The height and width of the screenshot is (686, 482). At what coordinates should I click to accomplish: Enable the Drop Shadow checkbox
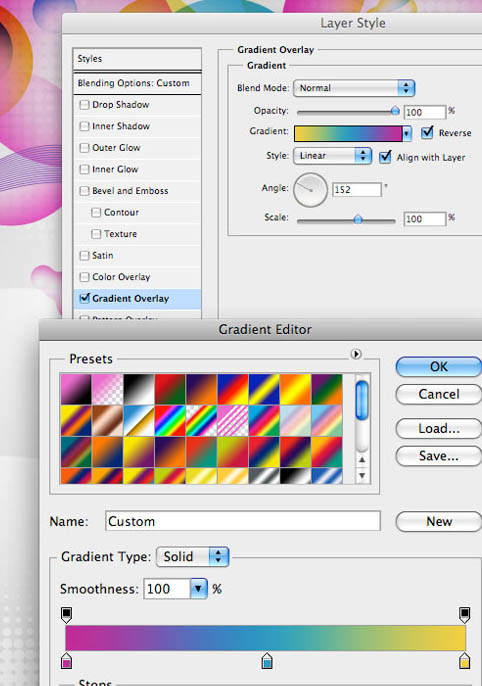coord(84,105)
